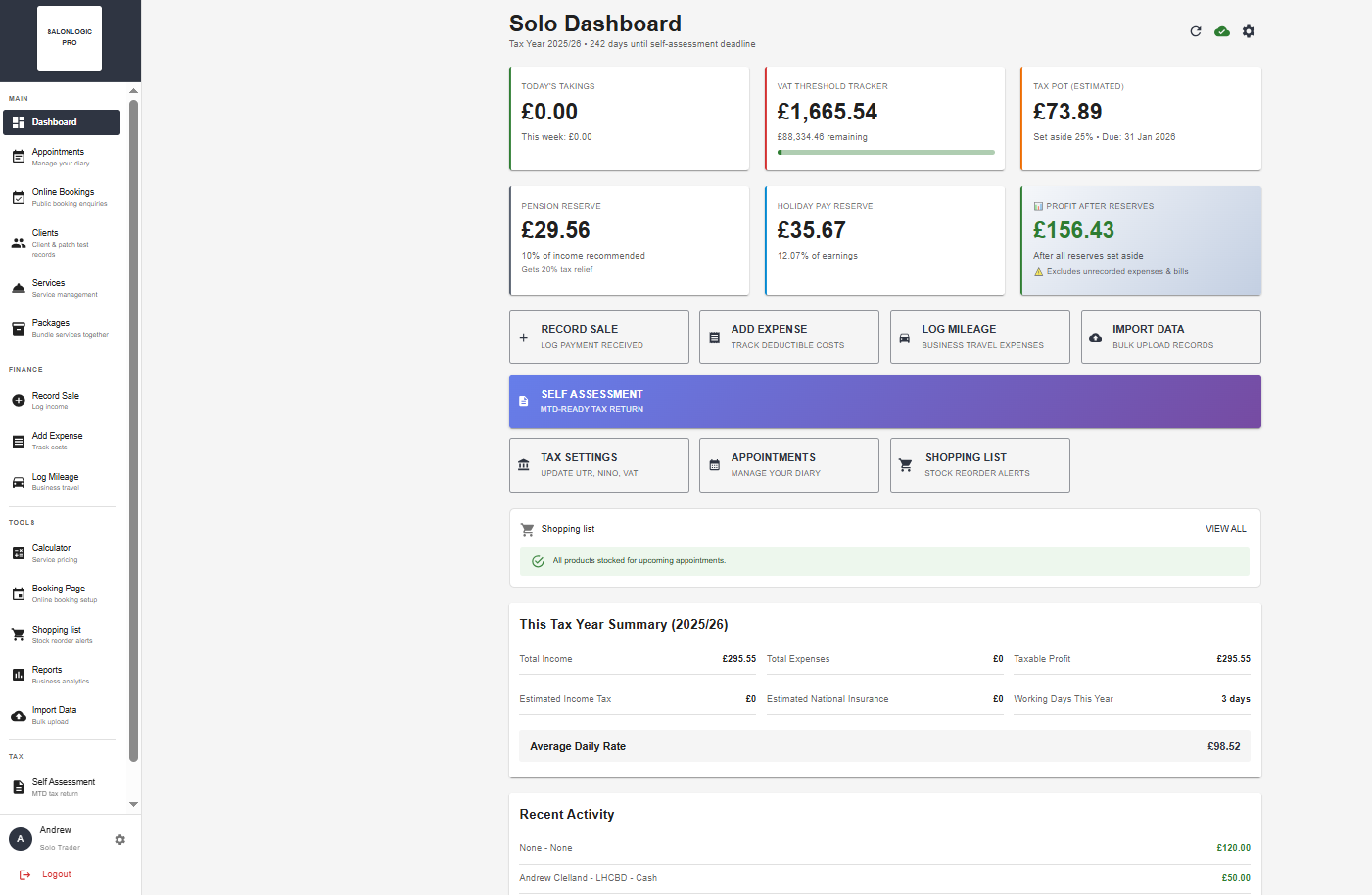Screen dimensions: 1372x895
Task: Click the green check icon in stocked notice
Action: [538, 561]
